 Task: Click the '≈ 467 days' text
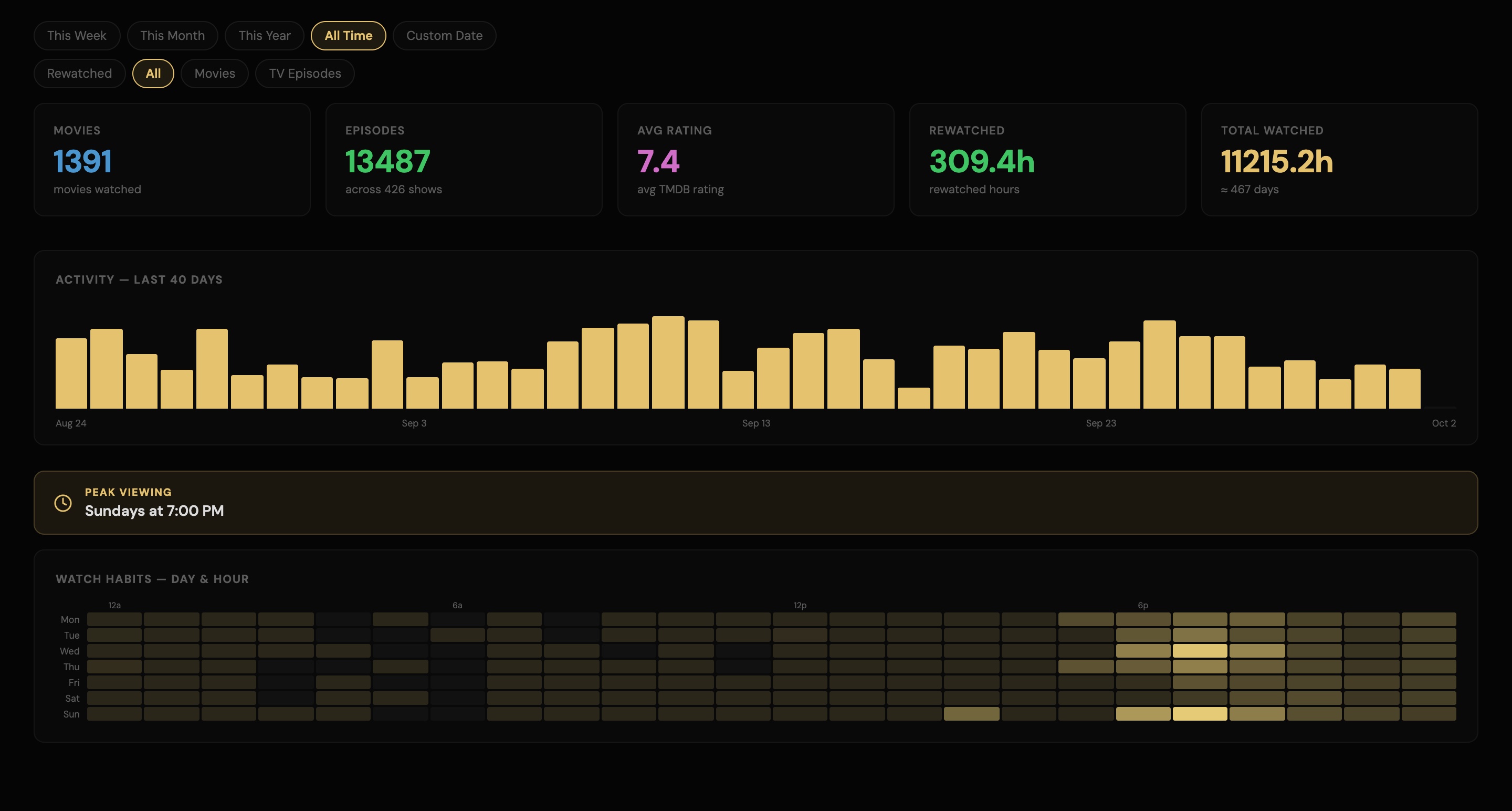click(x=1249, y=190)
